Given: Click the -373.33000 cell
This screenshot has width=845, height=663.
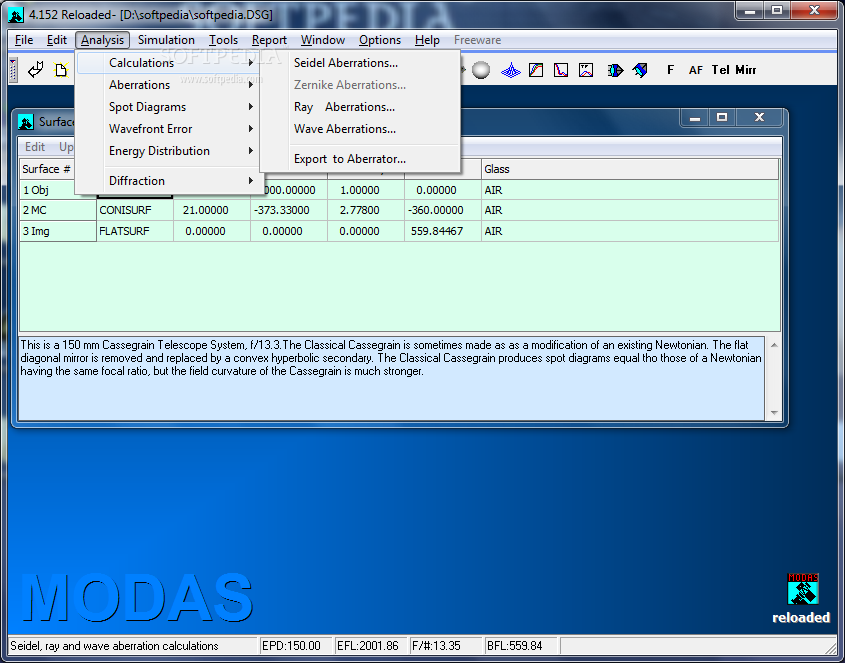Looking at the screenshot, I should (289, 210).
